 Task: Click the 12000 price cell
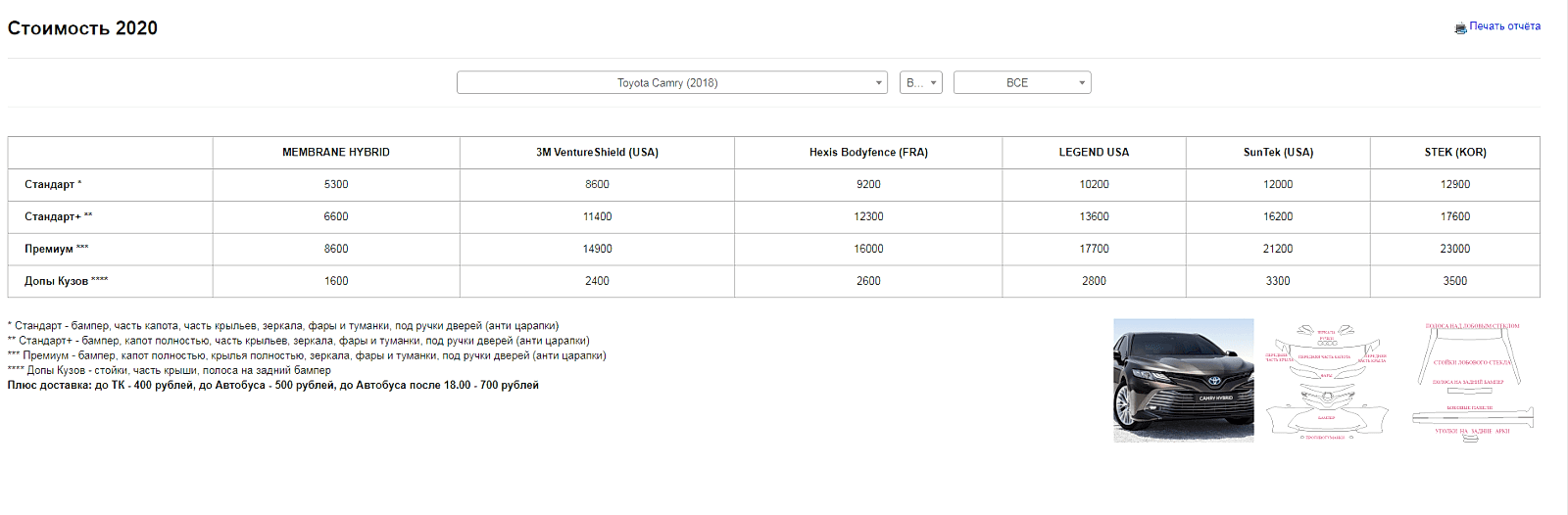point(1278,185)
